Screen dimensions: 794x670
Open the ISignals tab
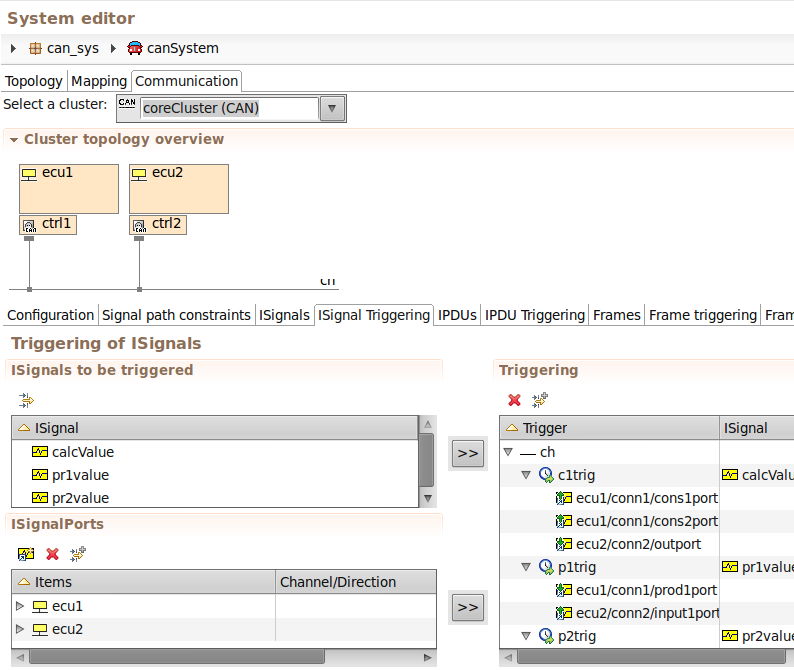click(284, 315)
